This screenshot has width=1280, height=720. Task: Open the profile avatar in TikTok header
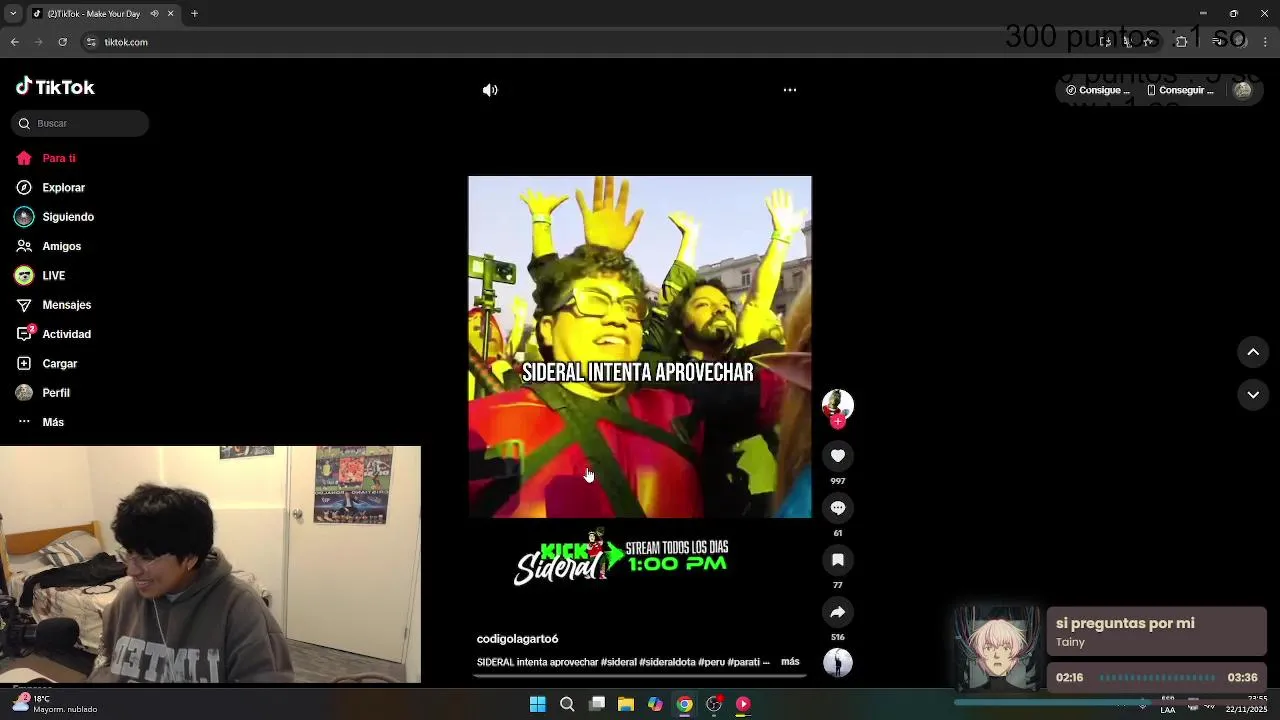tap(1243, 90)
